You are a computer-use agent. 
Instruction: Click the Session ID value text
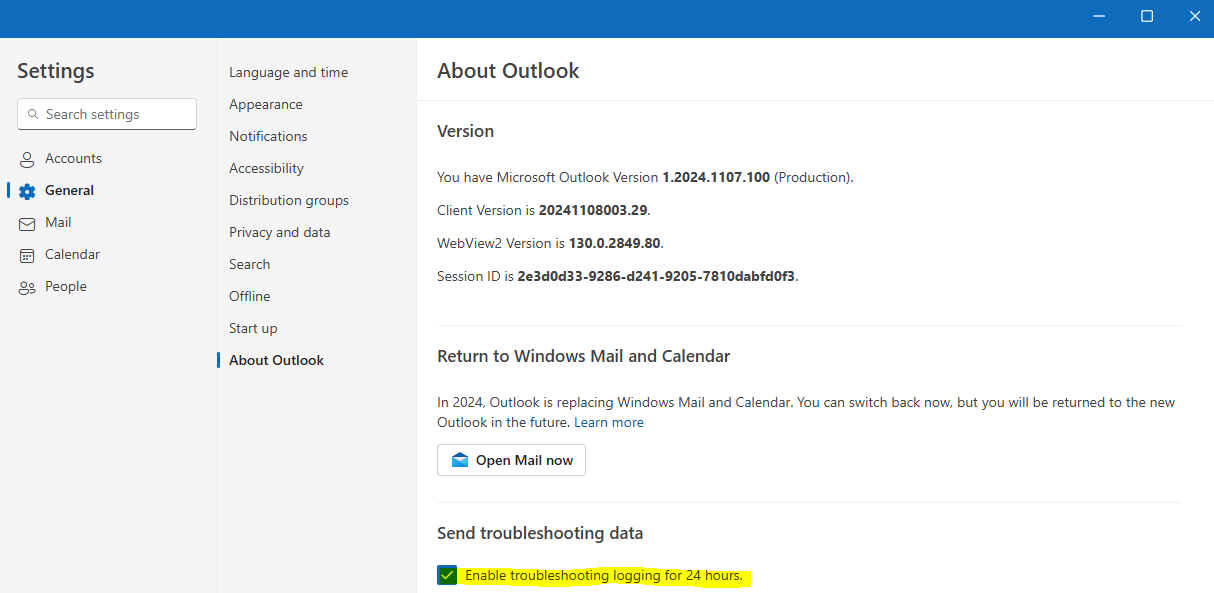(x=656, y=276)
